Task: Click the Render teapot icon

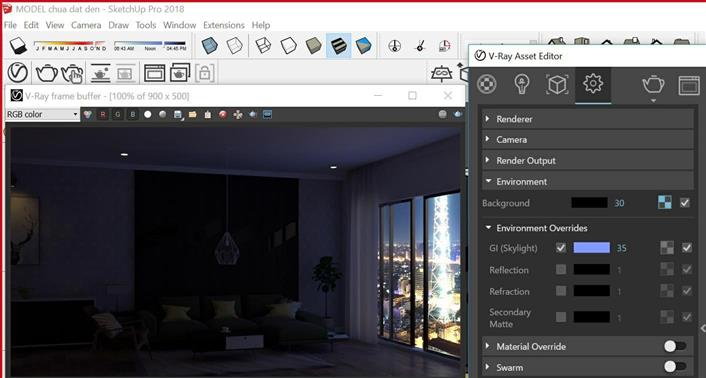Action: (46, 73)
